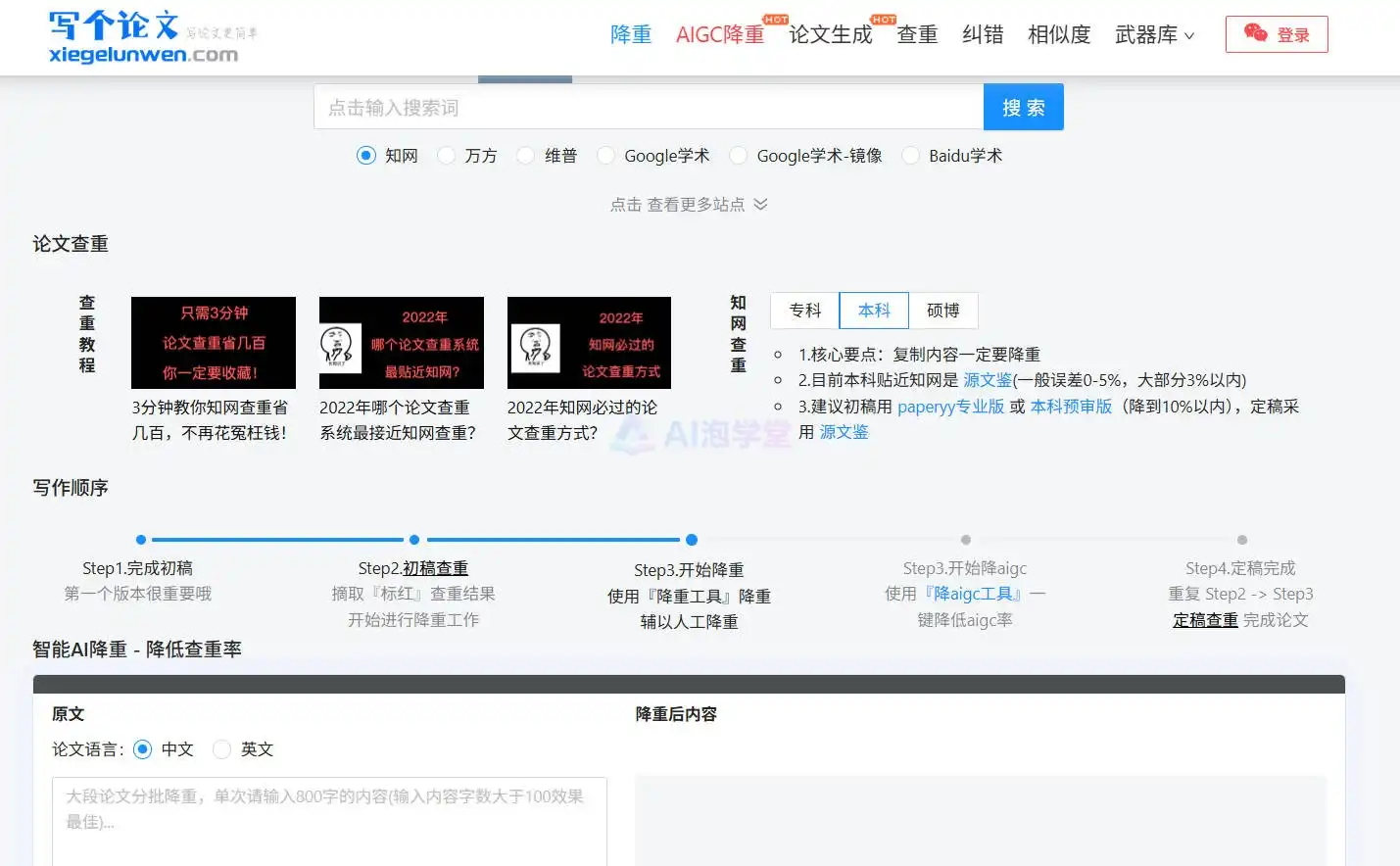This screenshot has height=866, width=1400.
Task: Select the Google学术 radio option
Action: [605, 155]
